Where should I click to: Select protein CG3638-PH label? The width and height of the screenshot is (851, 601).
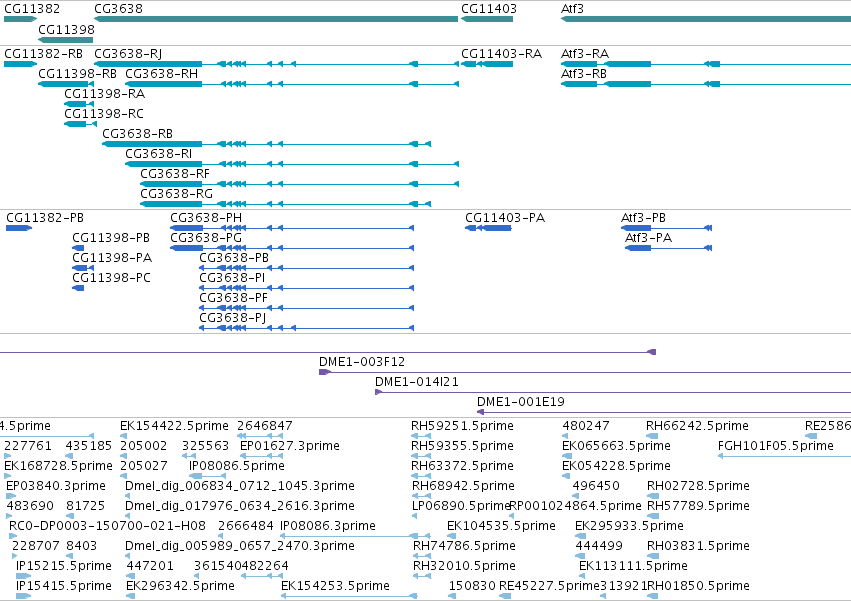[206, 218]
